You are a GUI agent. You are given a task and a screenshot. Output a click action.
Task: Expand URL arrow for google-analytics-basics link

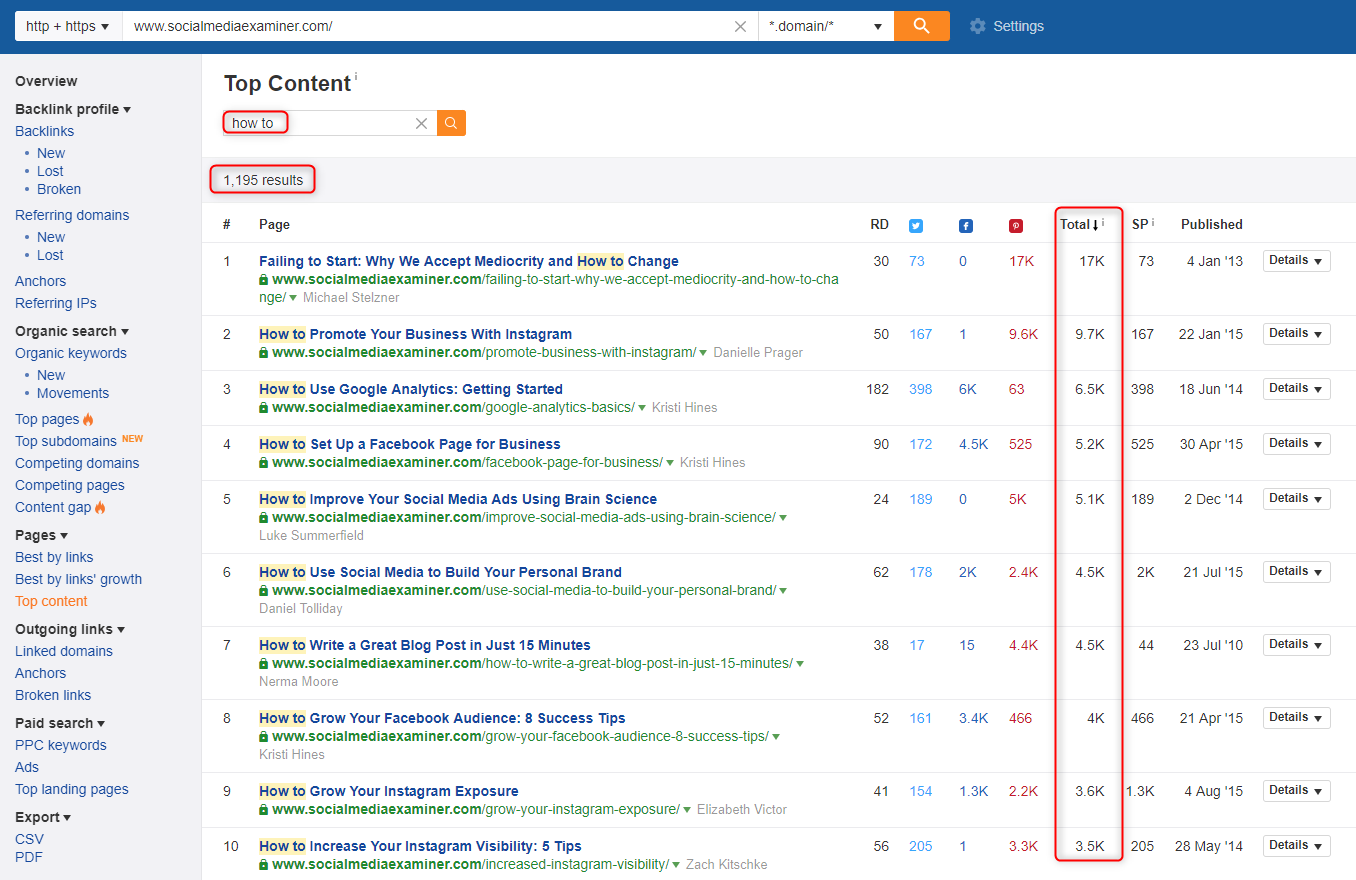(643, 408)
